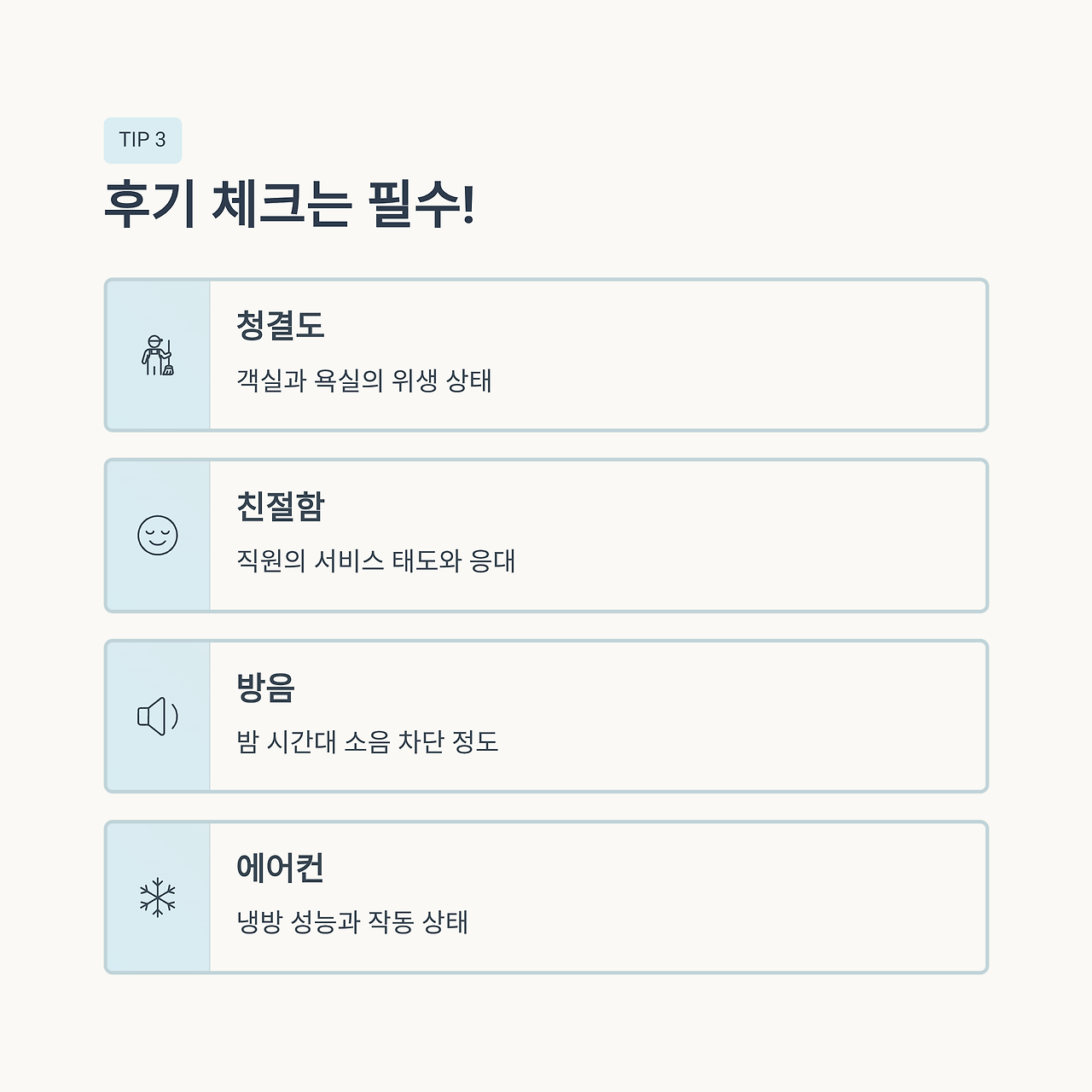
Task: Click the description 밤 시간대 소음 차단 정도
Action: point(368,742)
